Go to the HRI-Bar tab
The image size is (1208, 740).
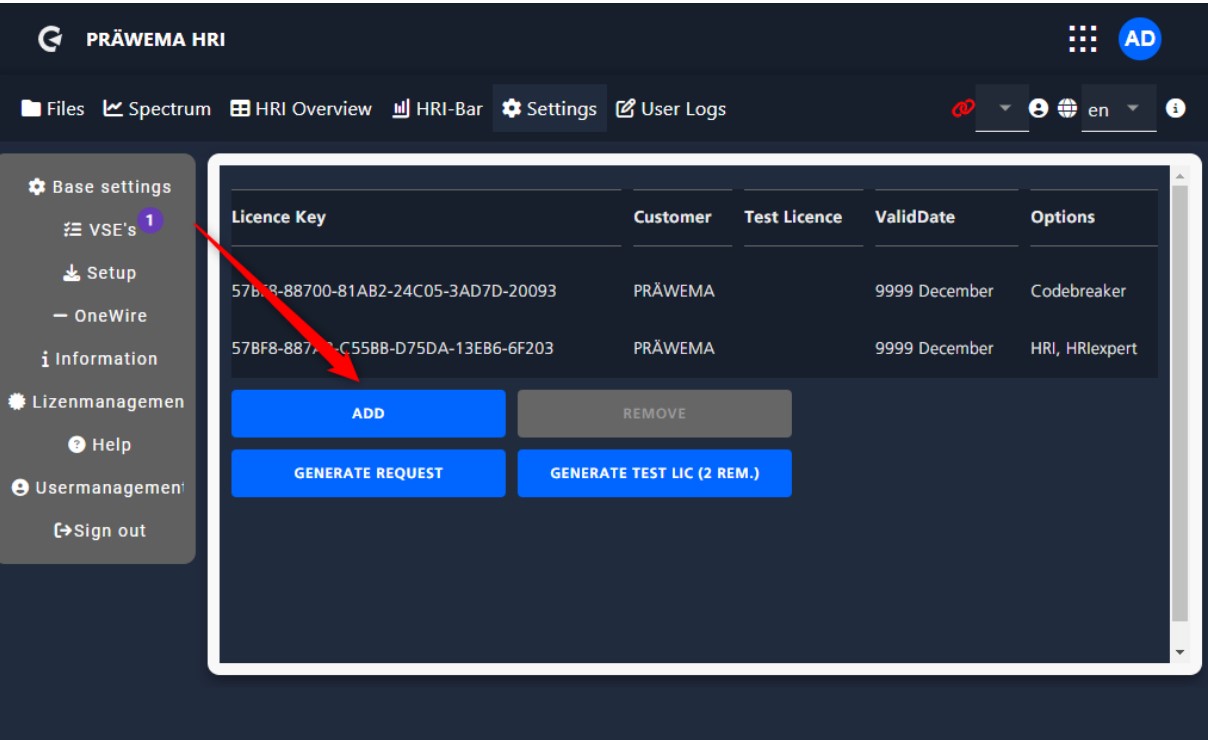[x=437, y=109]
